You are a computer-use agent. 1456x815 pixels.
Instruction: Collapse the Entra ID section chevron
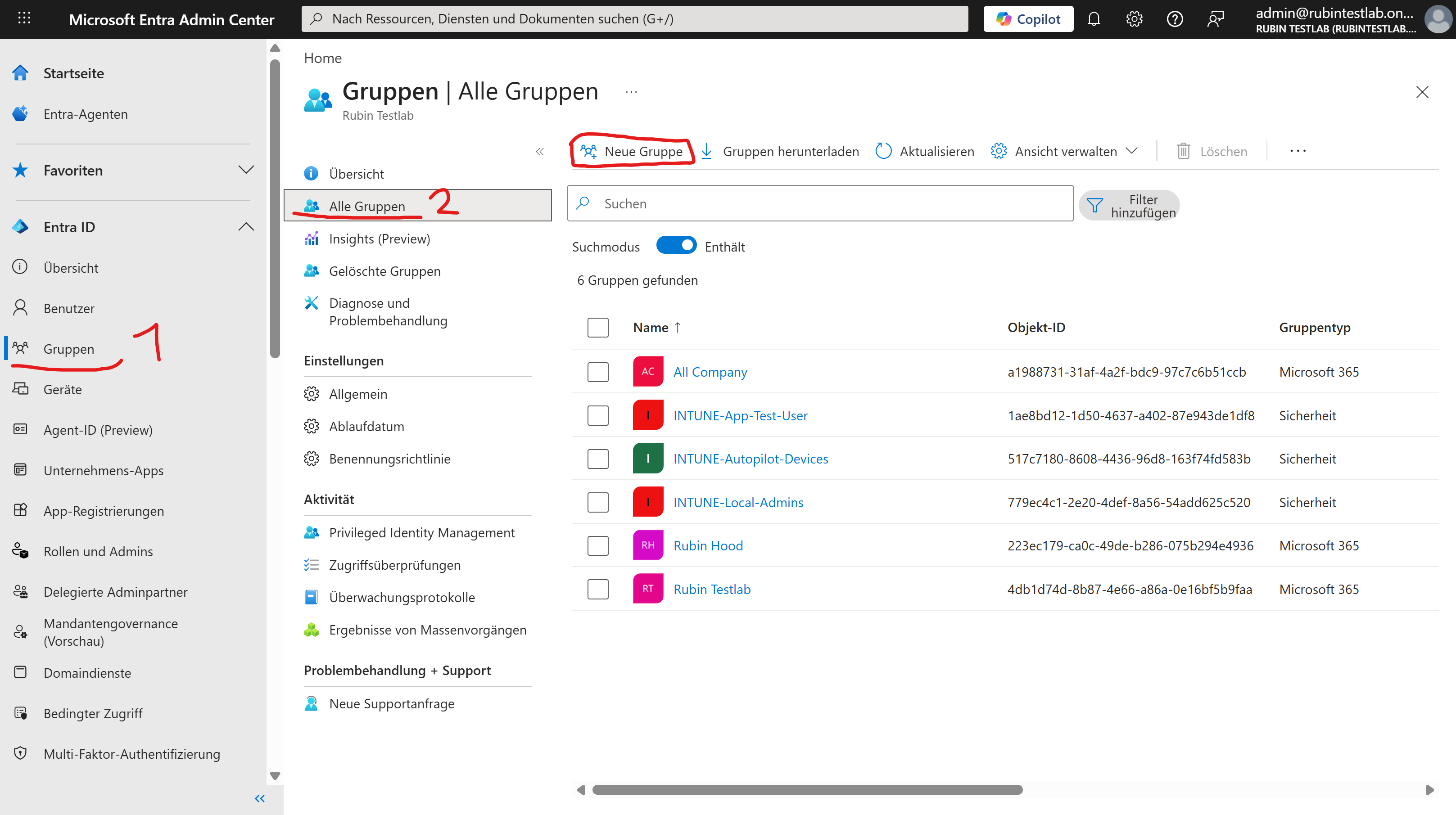tap(246, 227)
